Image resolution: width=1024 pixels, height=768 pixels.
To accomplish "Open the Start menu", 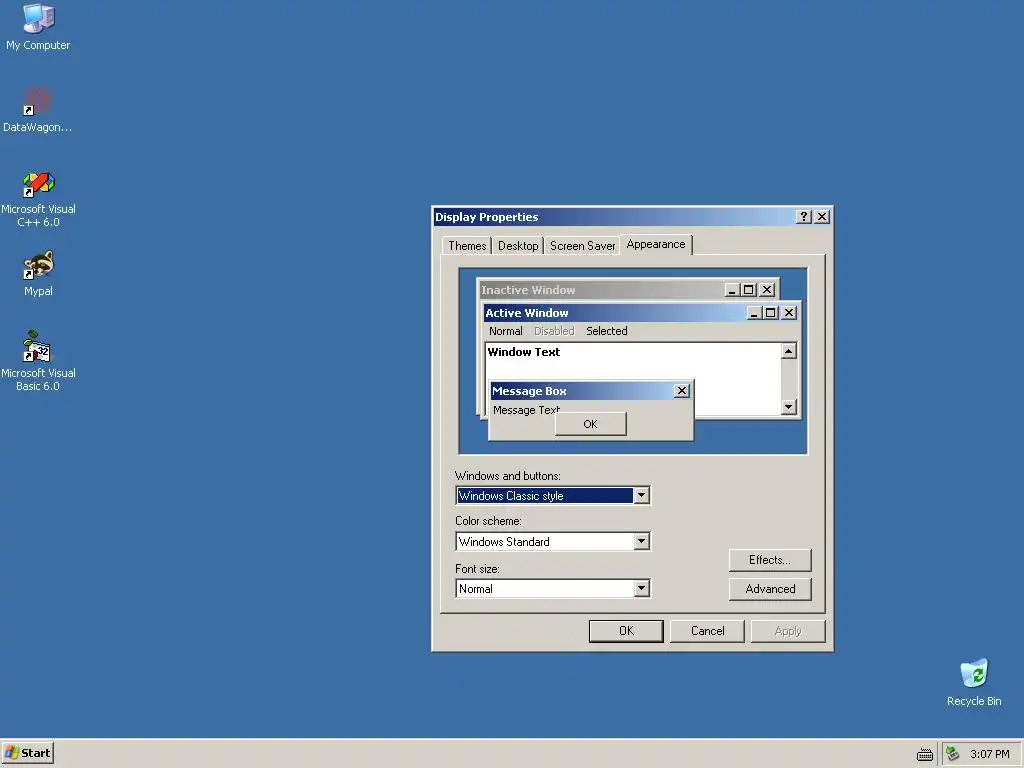I will coord(27,753).
